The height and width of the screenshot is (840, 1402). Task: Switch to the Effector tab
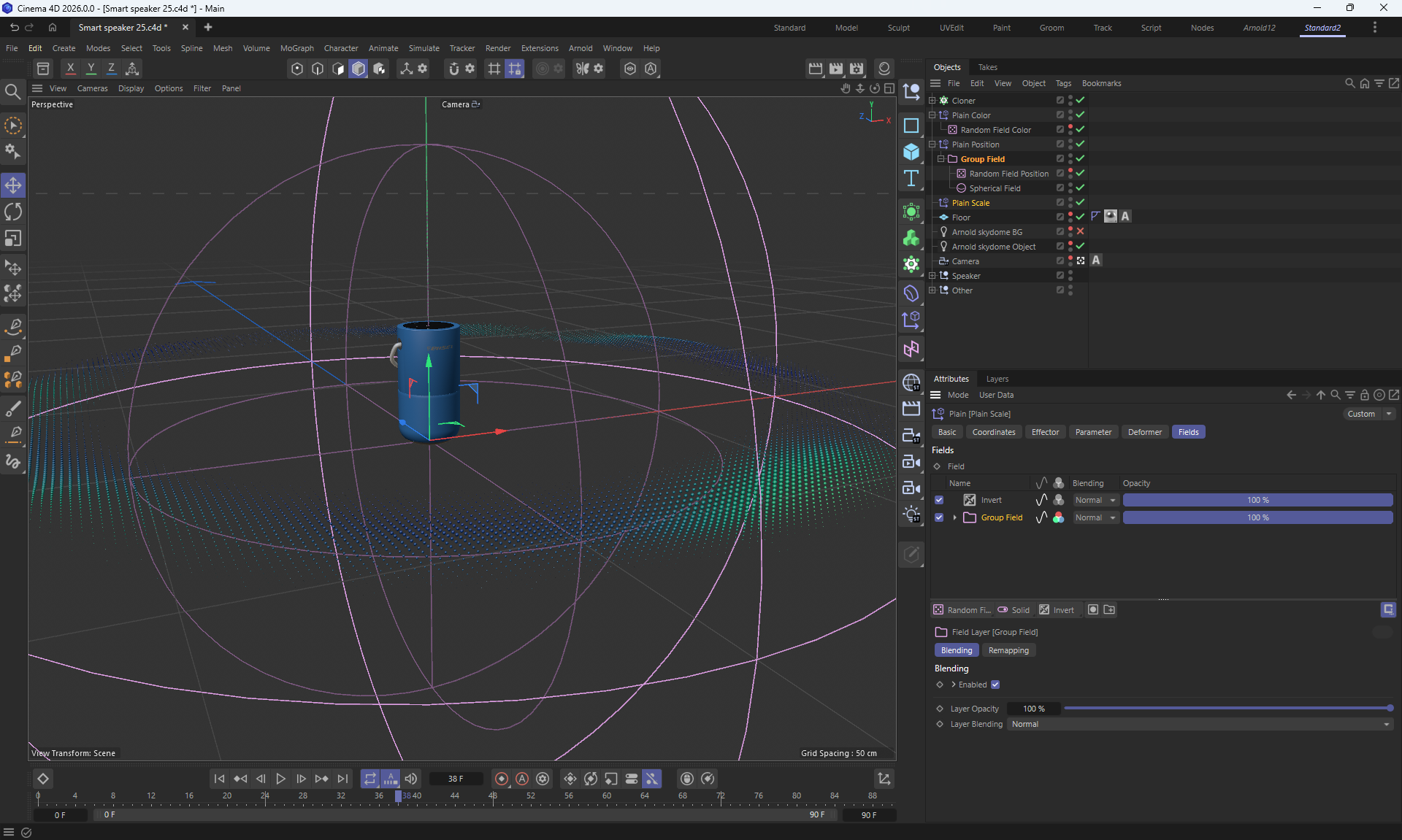tap(1044, 432)
